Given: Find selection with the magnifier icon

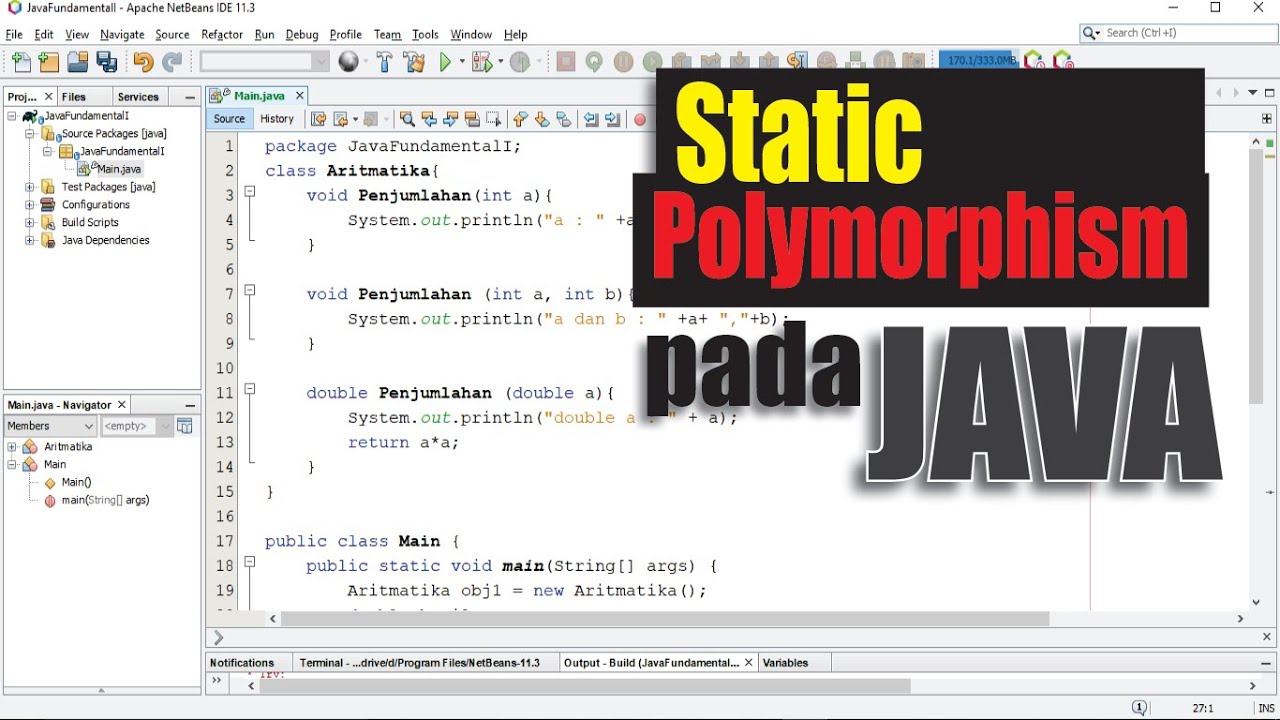Looking at the screenshot, I should point(407,119).
